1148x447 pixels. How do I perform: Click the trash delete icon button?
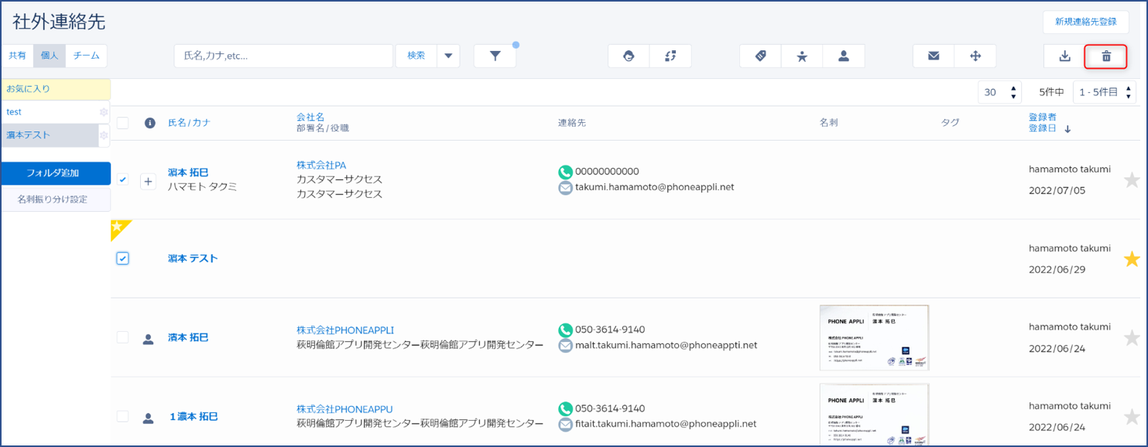(x=1106, y=56)
